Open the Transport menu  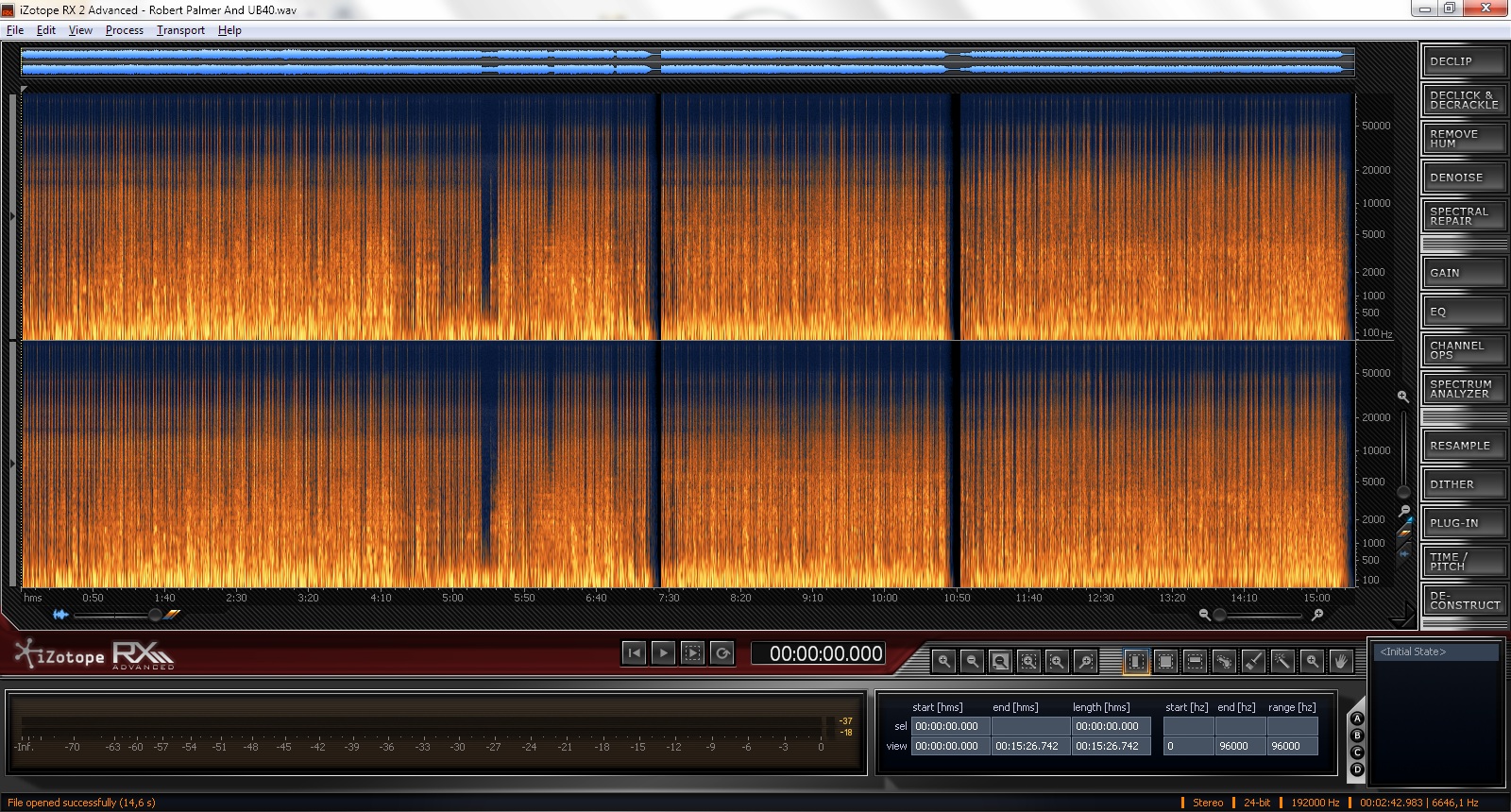tap(180, 30)
